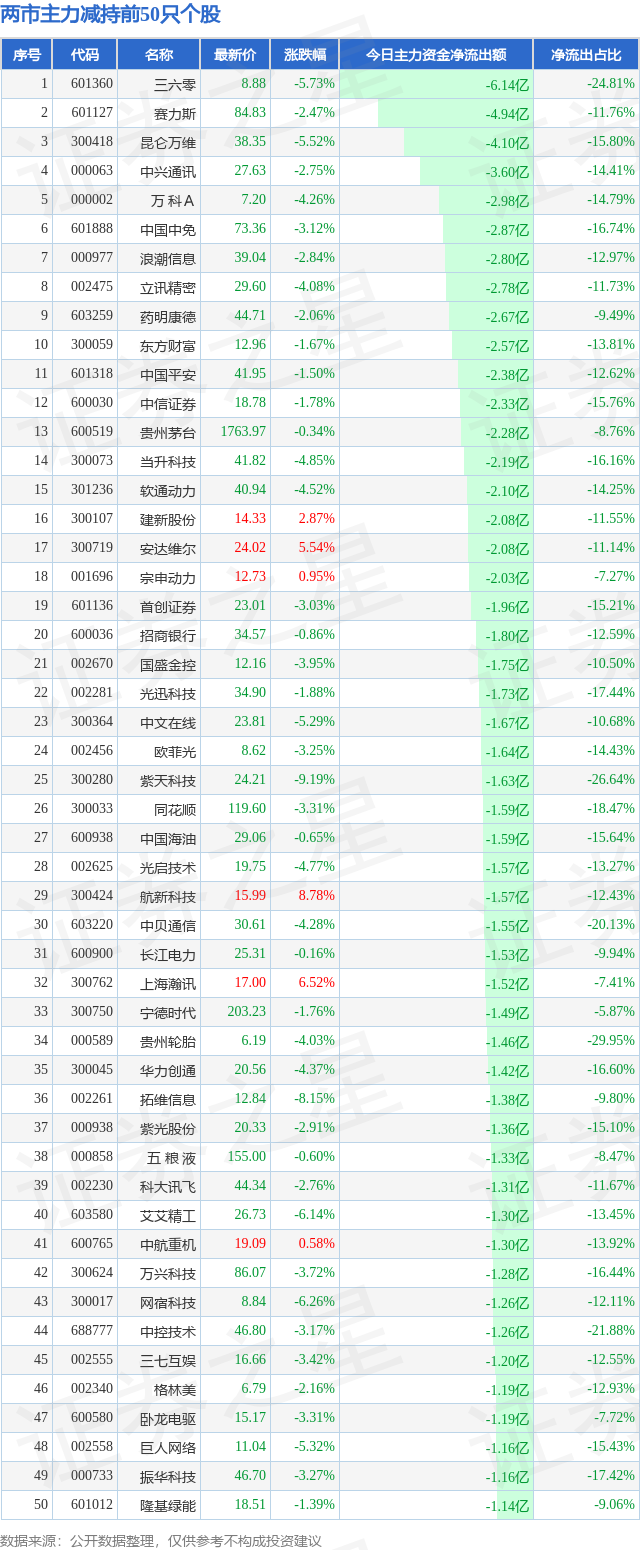
Task: Select stock name 万兴科技
Action: 168,1273
